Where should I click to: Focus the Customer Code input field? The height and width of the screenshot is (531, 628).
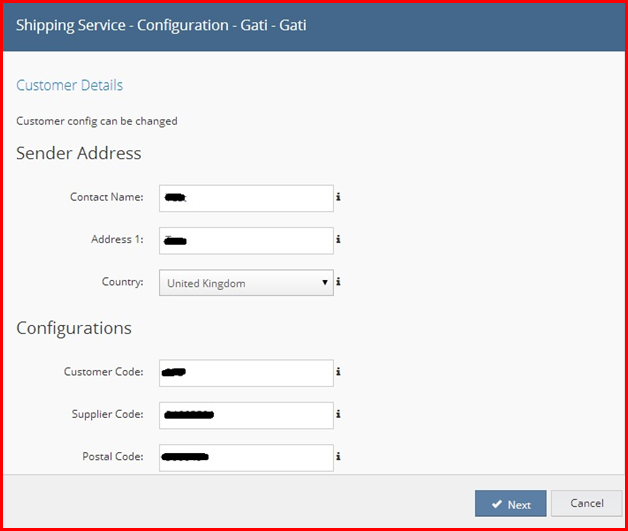pos(246,373)
